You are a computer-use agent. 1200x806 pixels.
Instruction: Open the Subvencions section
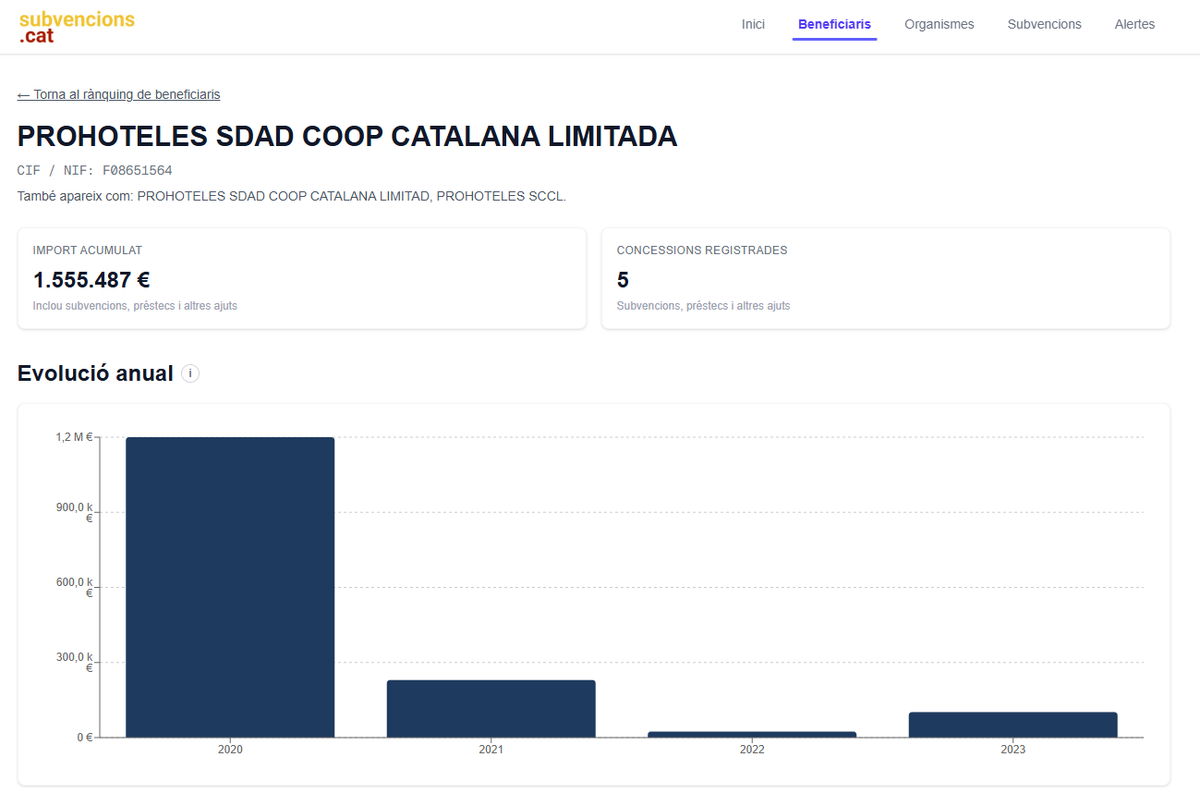1044,24
